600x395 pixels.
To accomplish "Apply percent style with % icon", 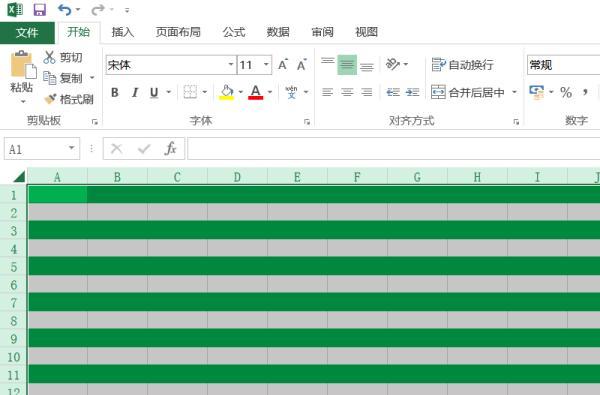I will pyautogui.click(x=566, y=92).
